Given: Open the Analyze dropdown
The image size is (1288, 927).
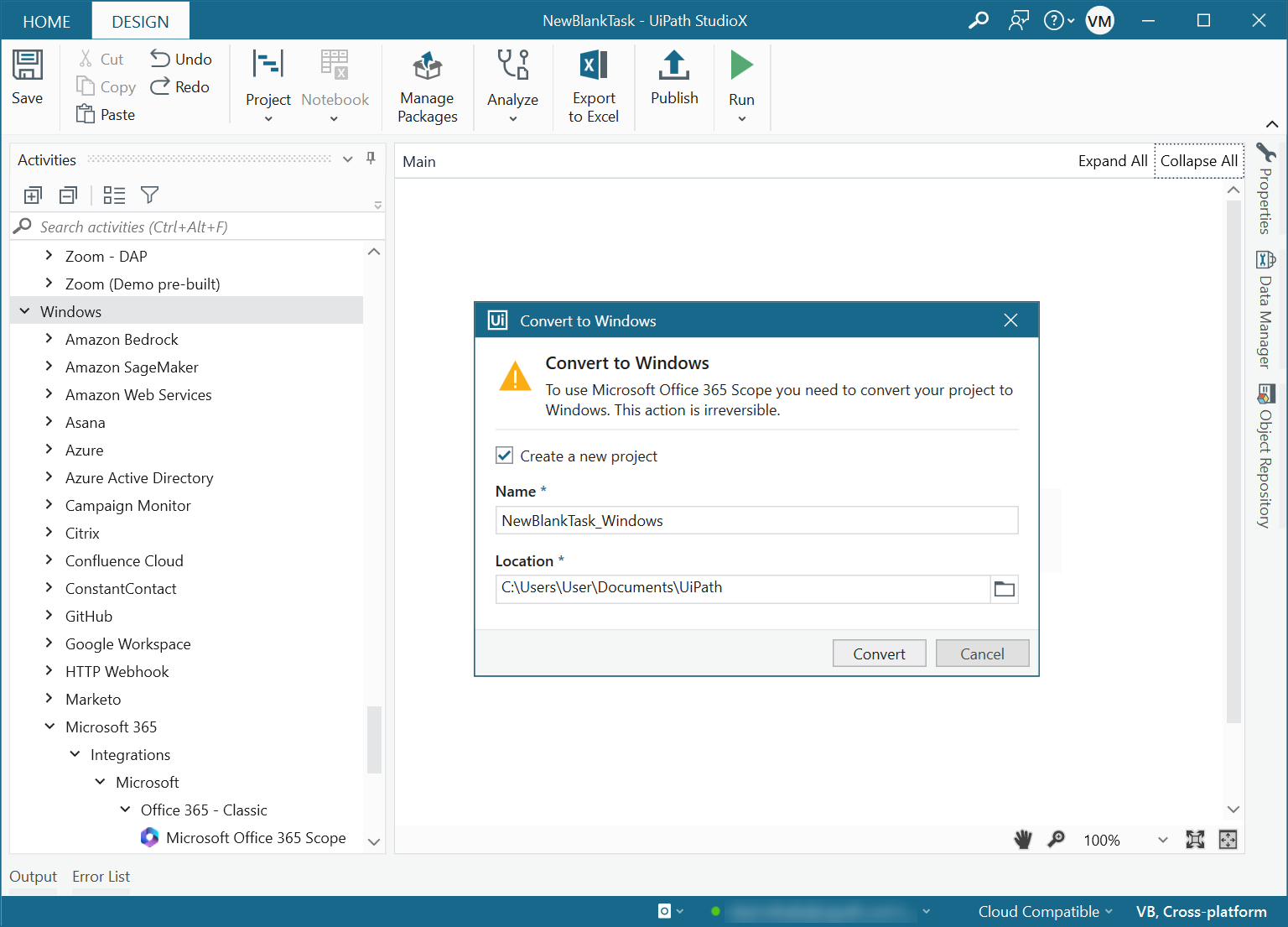Looking at the screenshot, I should tap(512, 118).
